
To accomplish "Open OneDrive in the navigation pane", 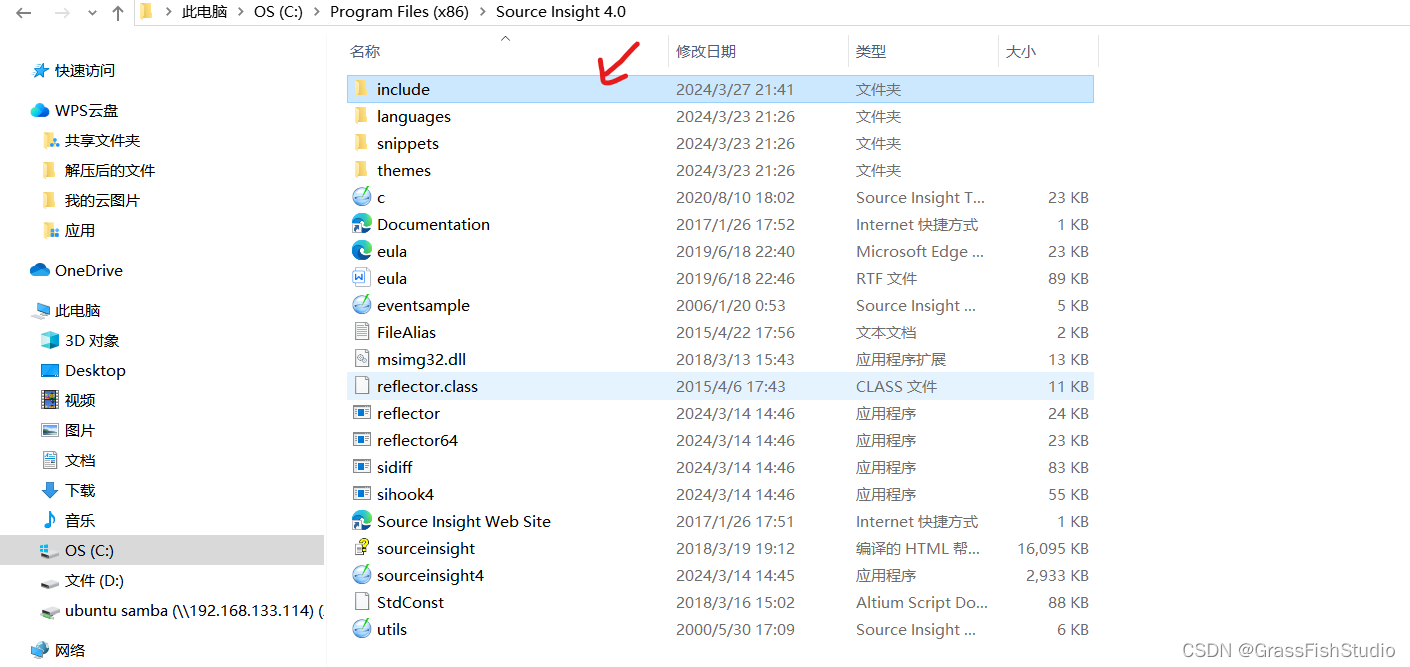I will point(89,270).
